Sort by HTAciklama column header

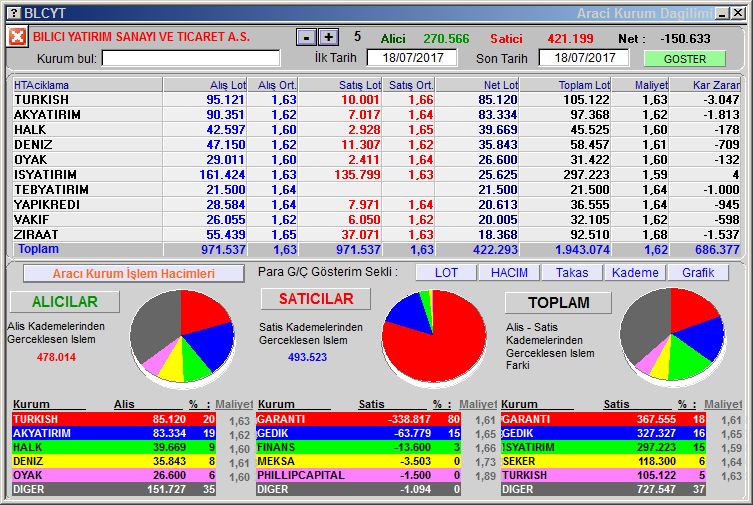(x=88, y=85)
